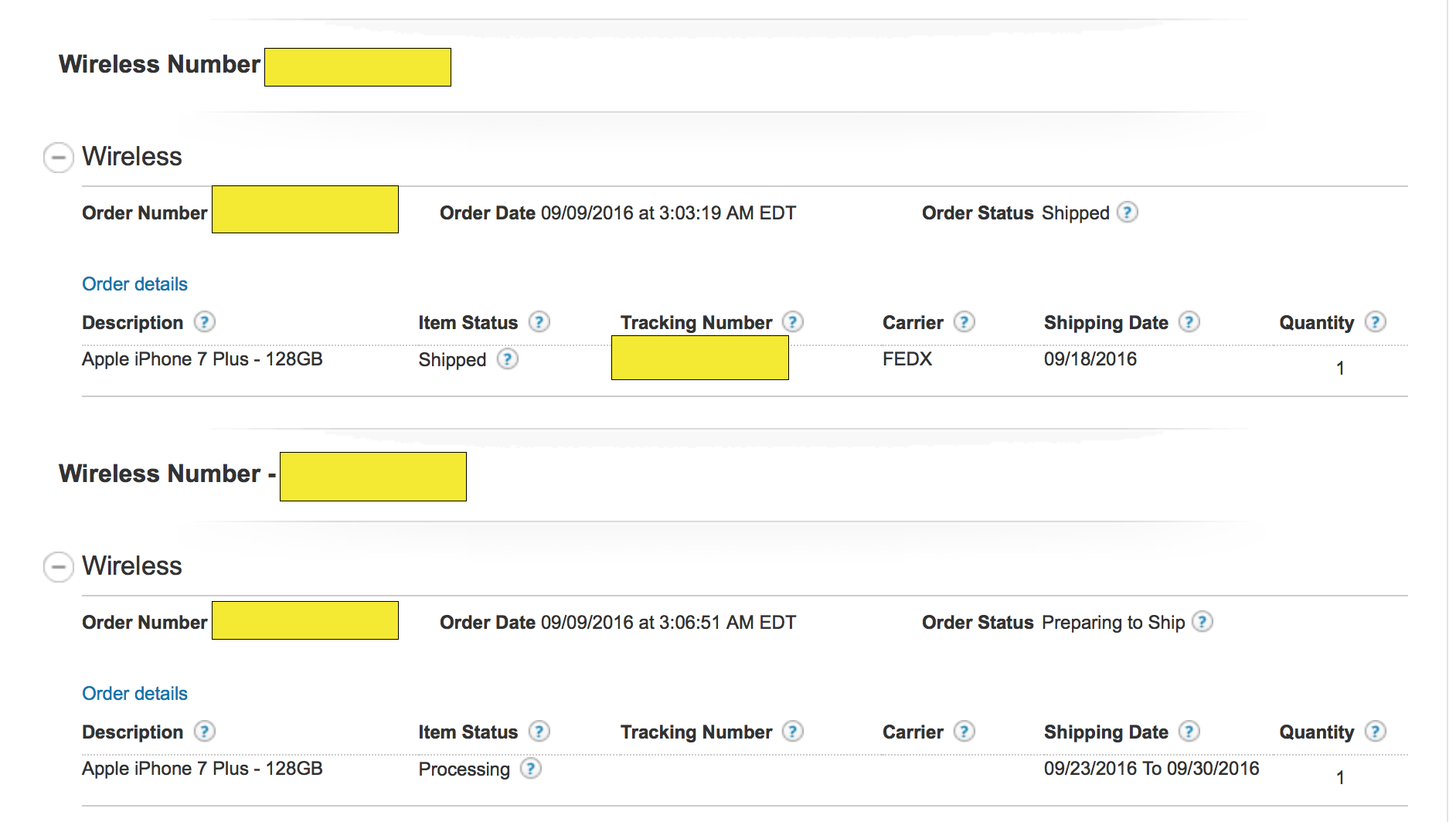Screen dimensions: 1456x822
Task: Click help icon beside Preparing to Ship status
Action: (x=1203, y=622)
